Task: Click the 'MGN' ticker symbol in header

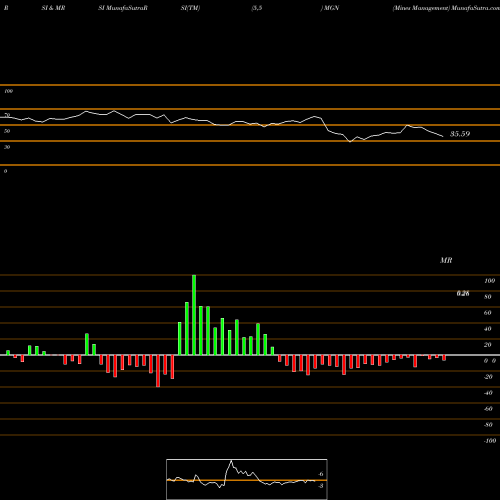Action: [331, 8]
